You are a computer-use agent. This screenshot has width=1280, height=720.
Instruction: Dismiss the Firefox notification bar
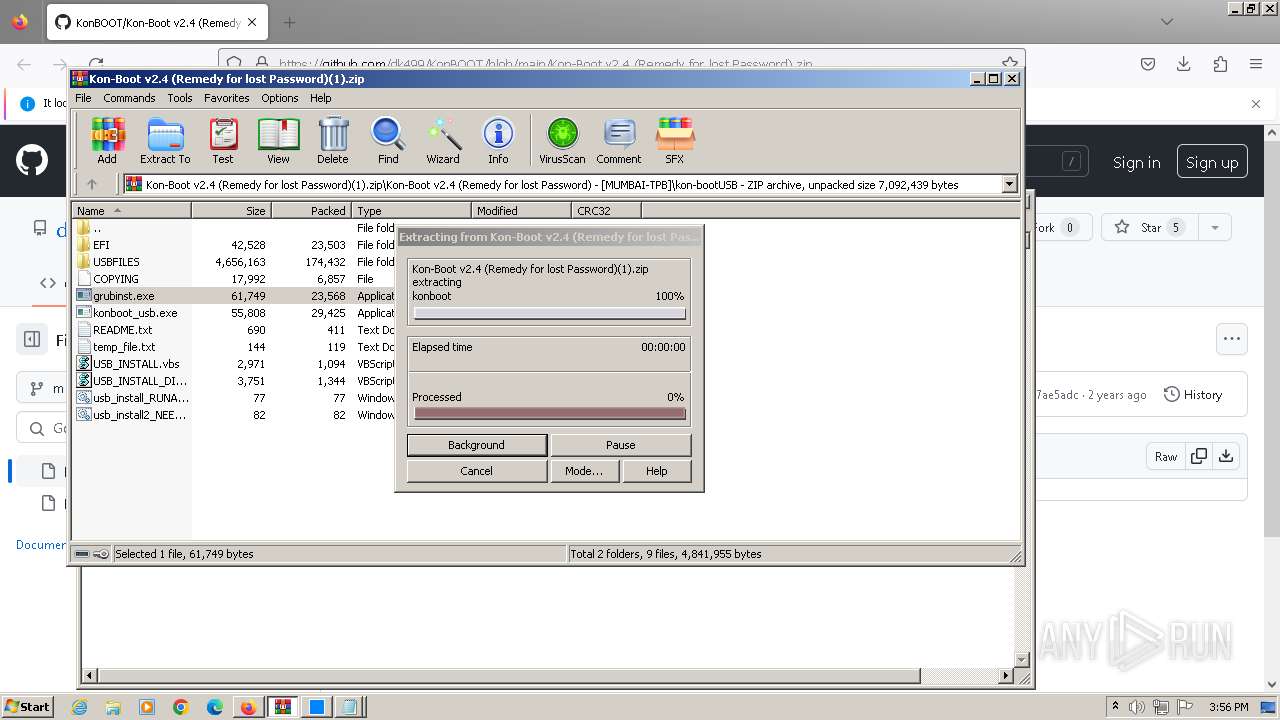1256,103
